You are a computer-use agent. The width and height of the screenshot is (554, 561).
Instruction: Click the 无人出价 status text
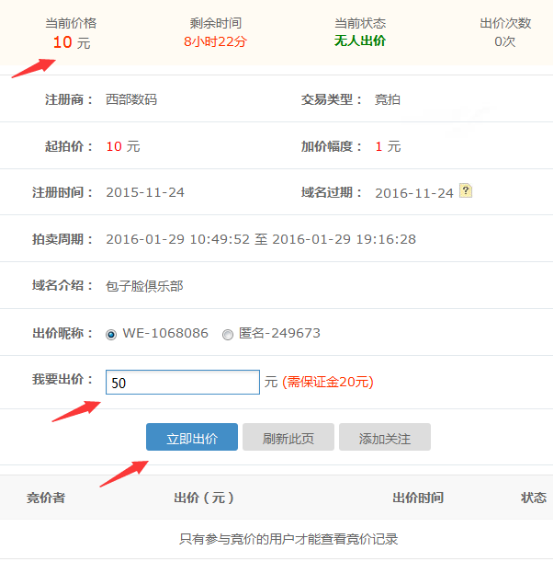[360, 41]
